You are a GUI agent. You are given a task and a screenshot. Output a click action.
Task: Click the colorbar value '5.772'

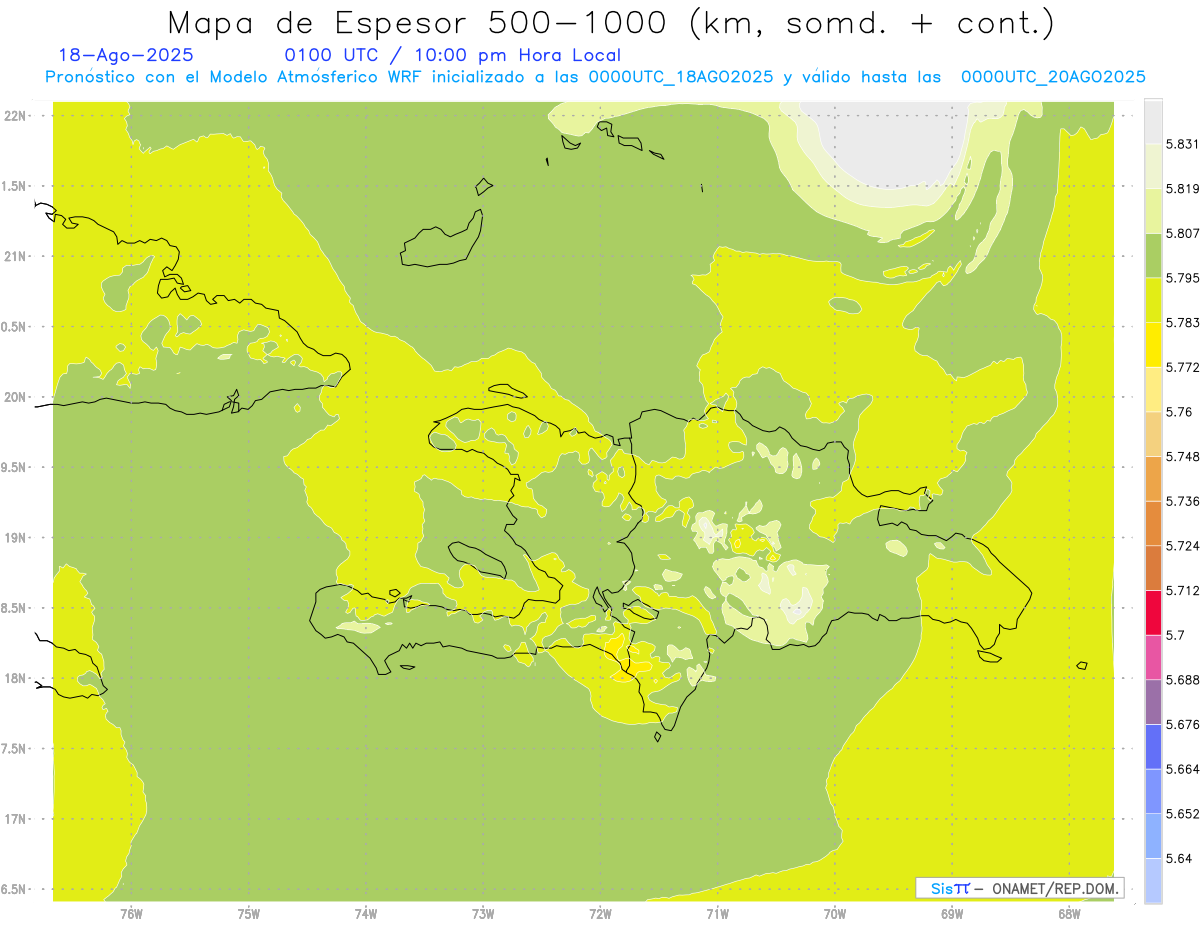tap(1182, 367)
